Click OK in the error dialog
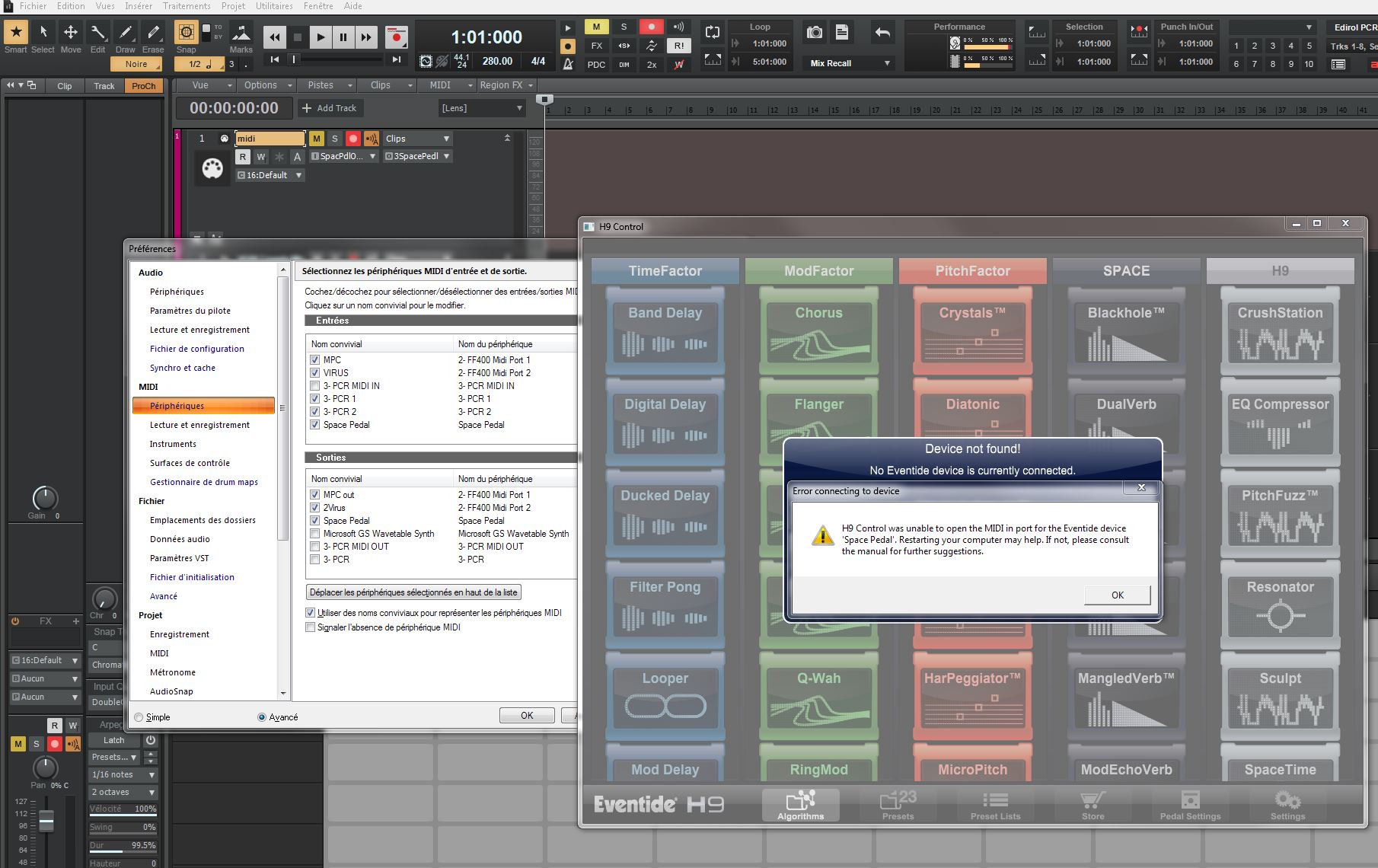This screenshot has height=868, width=1378. click(1117, 595)
